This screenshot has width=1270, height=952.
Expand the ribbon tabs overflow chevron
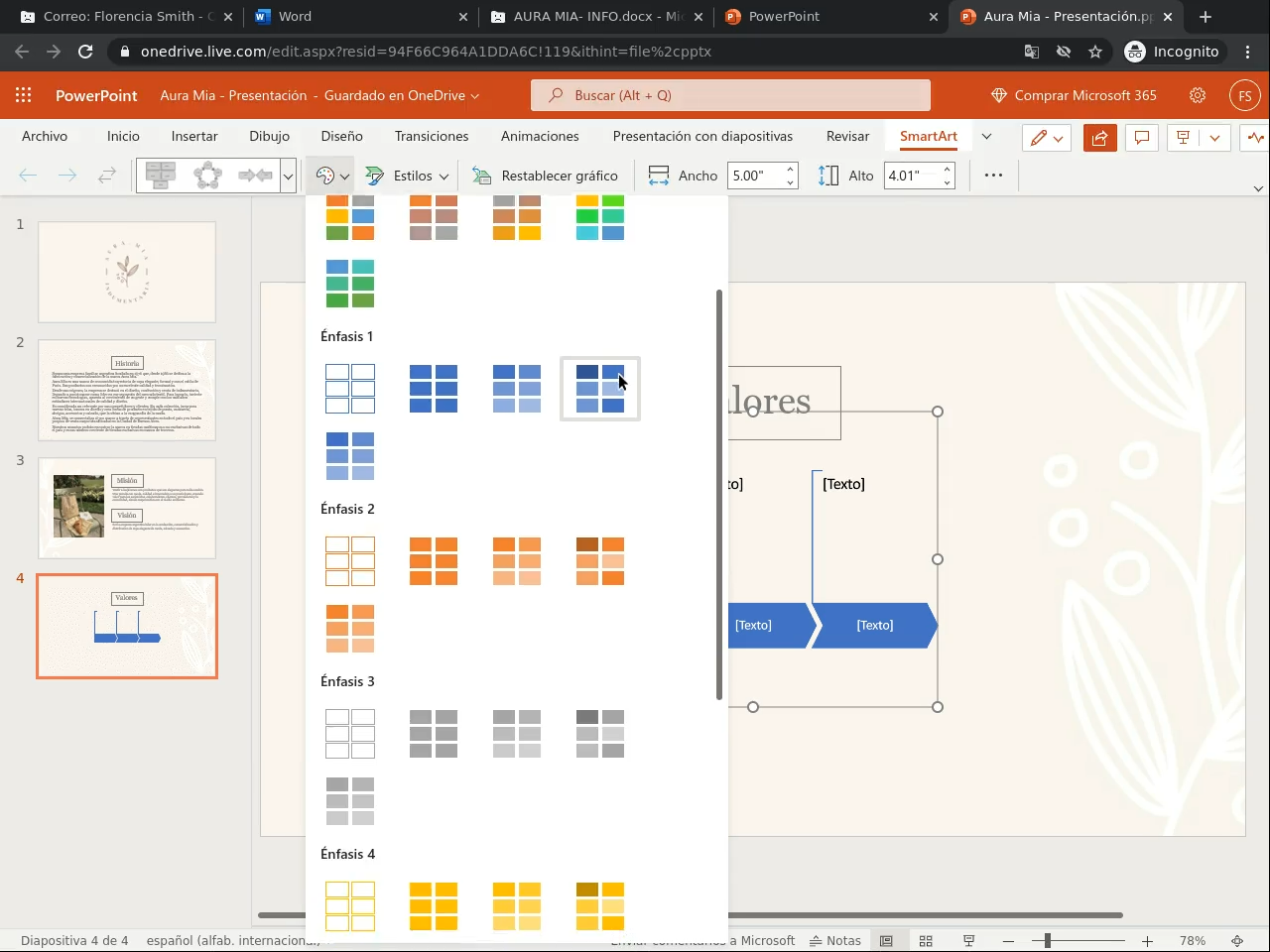tap(986, 136)
